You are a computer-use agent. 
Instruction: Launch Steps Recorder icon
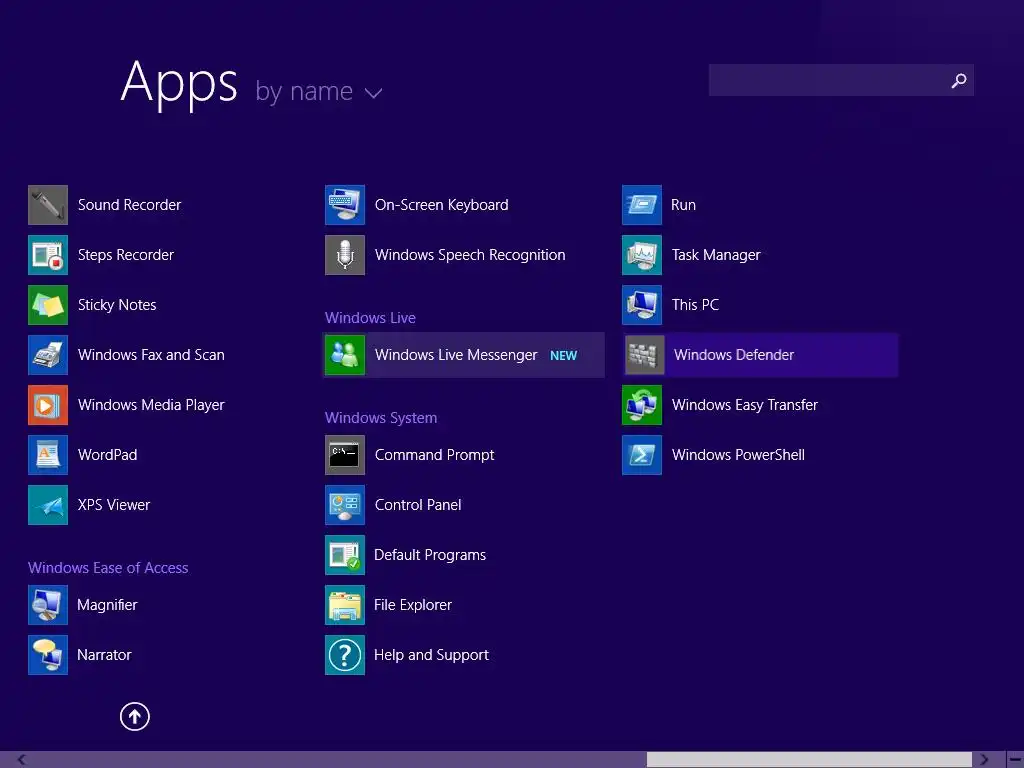click(48, 255)
